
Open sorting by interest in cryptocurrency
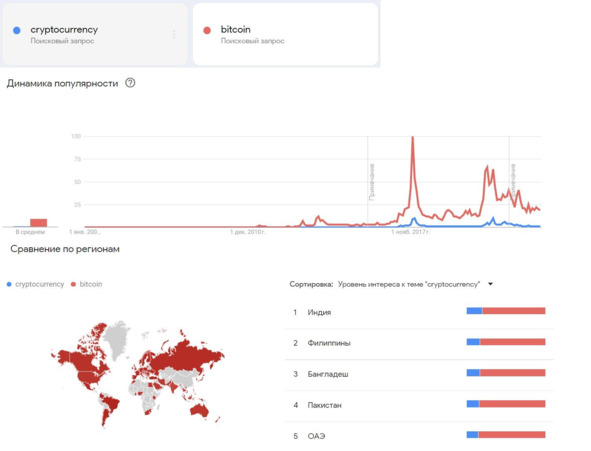click(409, 284)
